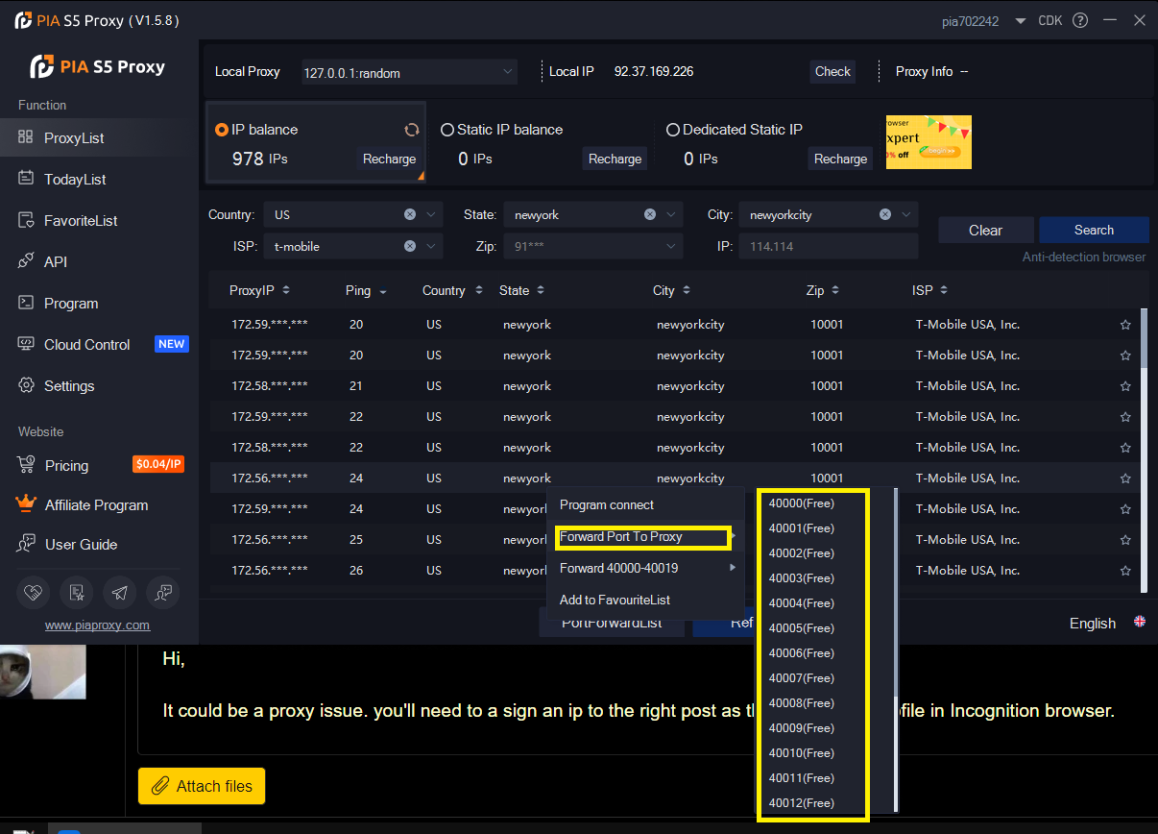
Task: Open the help question mark icon
Action: (1080, 21)
